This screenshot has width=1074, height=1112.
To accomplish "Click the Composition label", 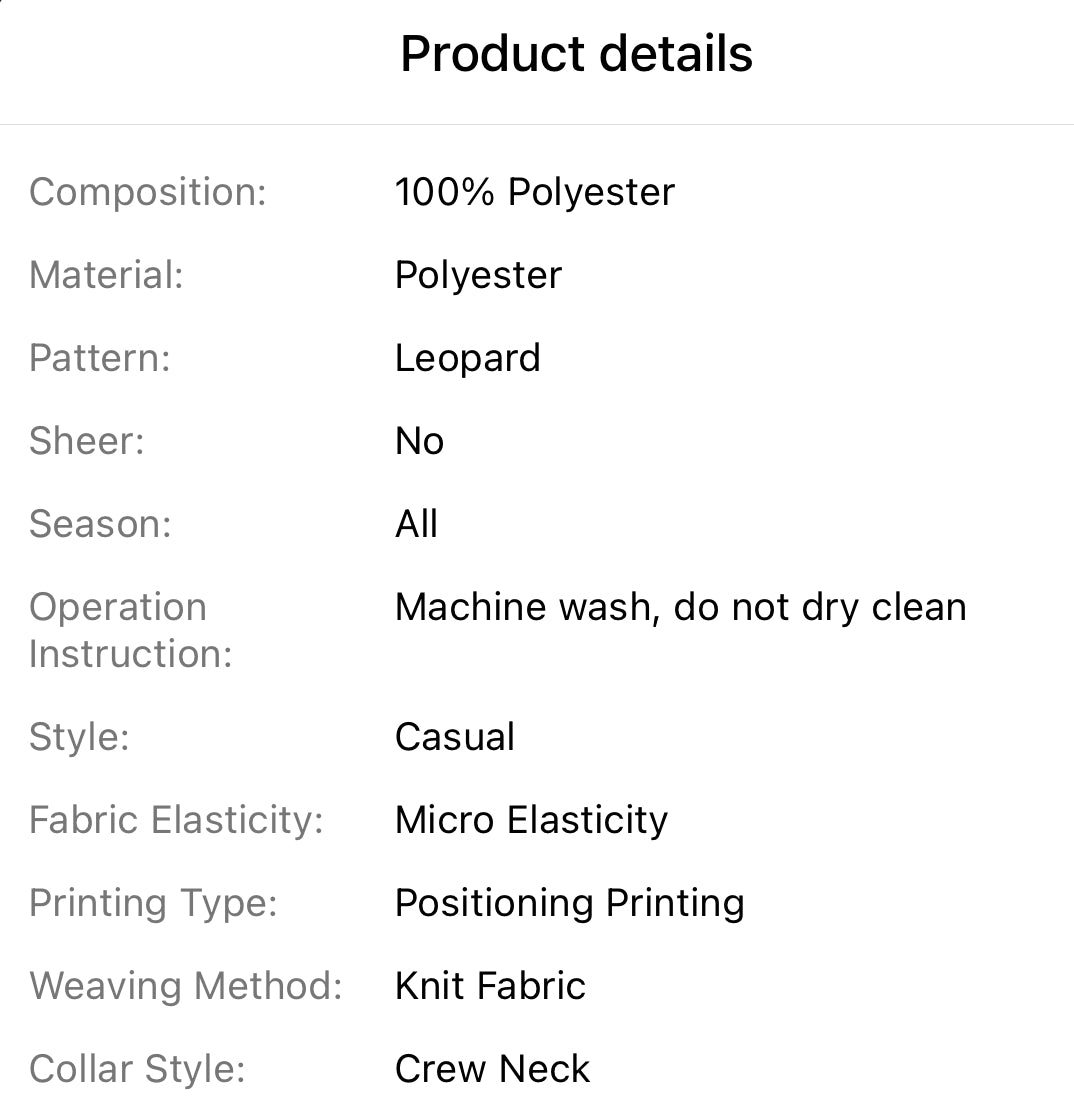I will click(x=148, y=192).
